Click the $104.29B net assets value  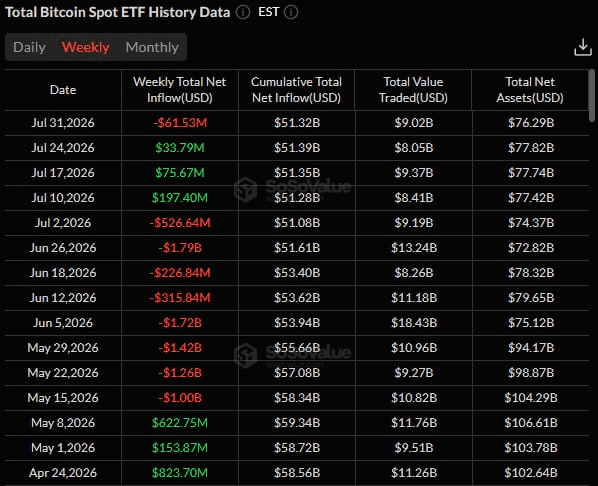tap(531, 398)
